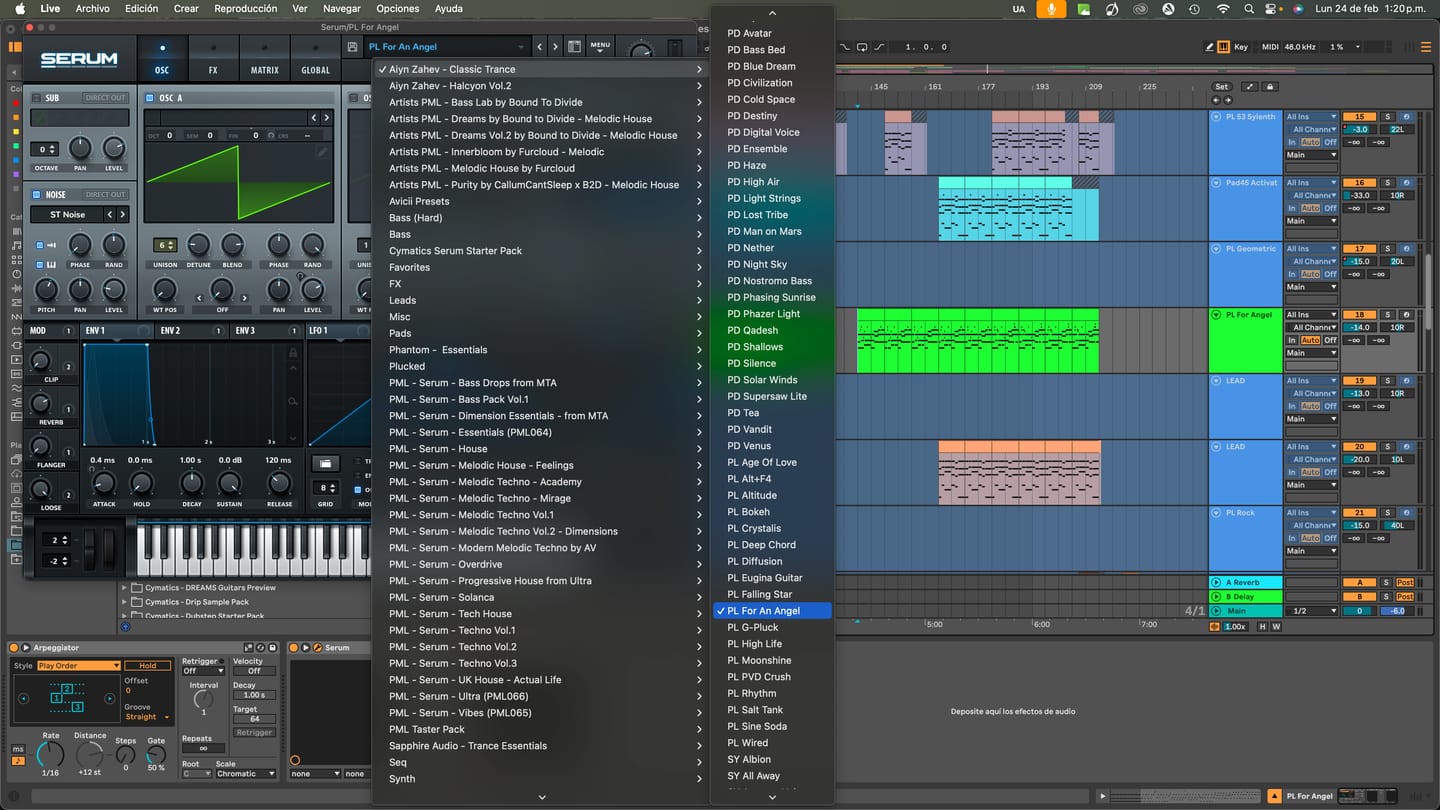Solo track 18 PL For Angel
1440x810 pixels.
click(1387, 315)
